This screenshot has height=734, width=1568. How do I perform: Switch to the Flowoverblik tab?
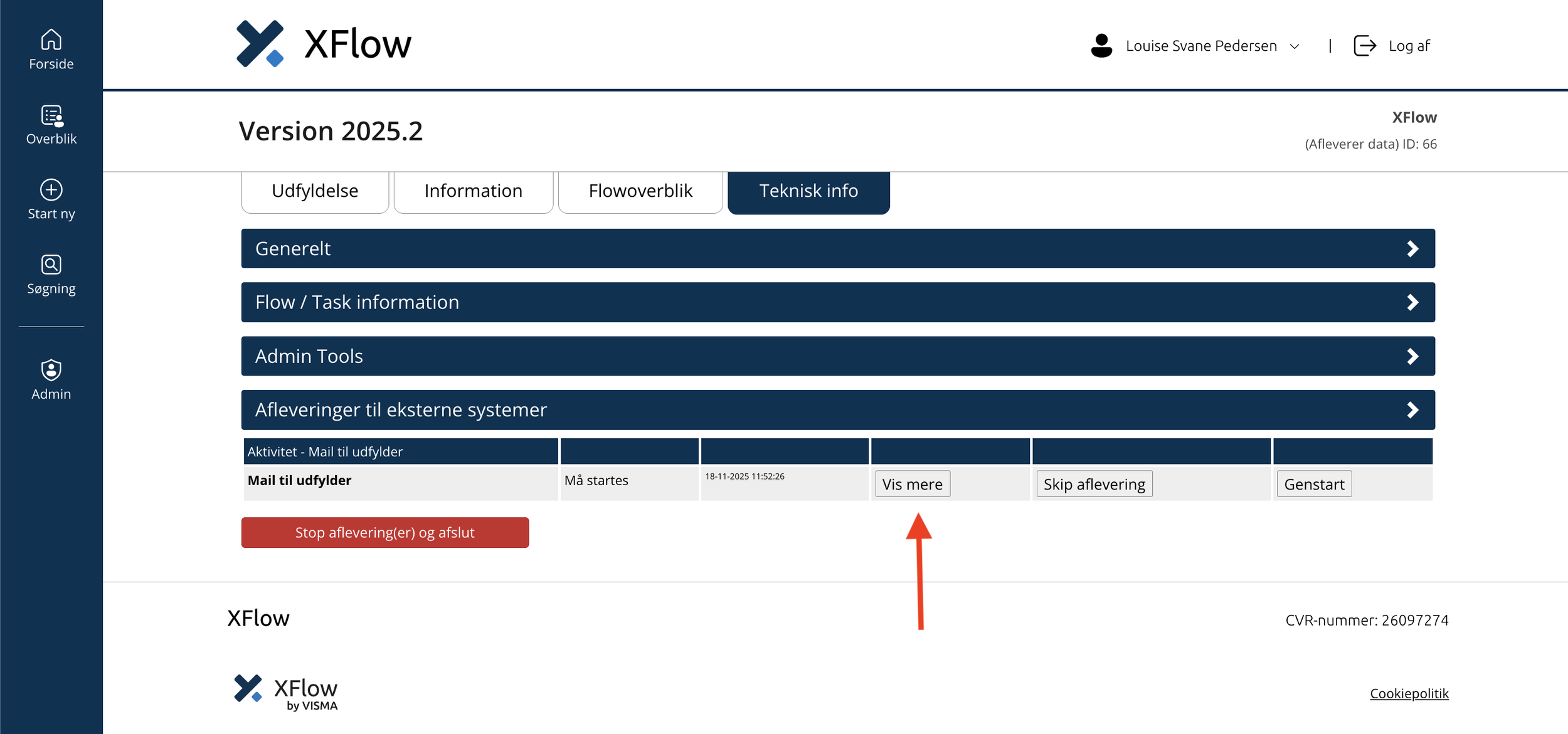(x=640, y=191)
